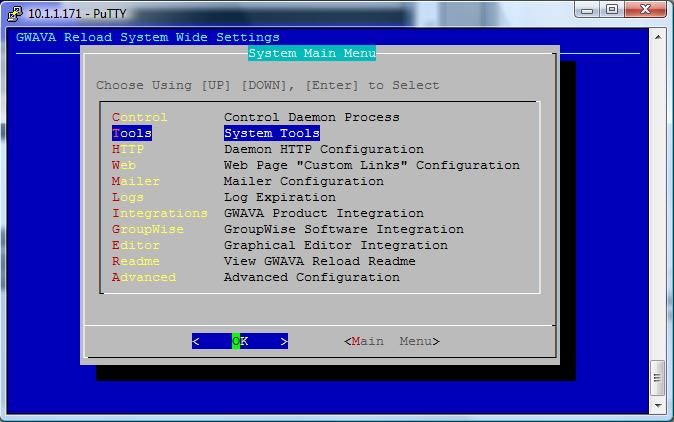674x422 pixels.
Task: Click 'Control Daemon Process' description
Action: point(312,117)
